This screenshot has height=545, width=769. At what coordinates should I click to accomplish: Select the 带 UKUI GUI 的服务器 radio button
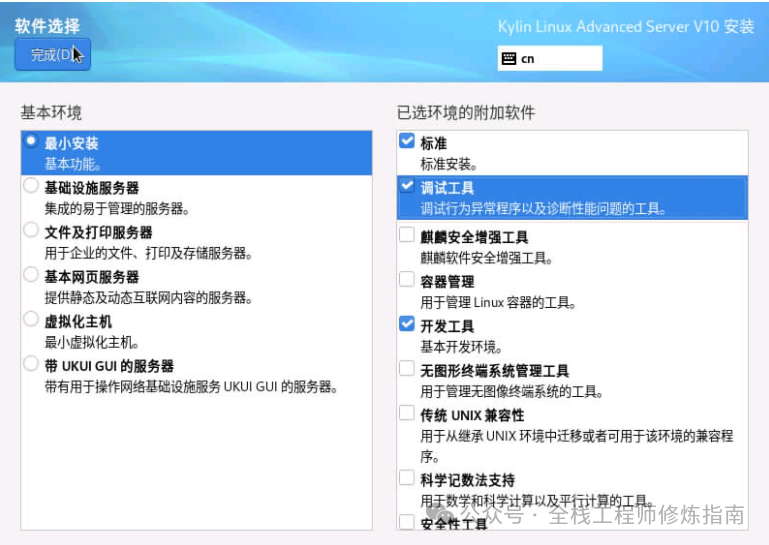coord(31,363)
